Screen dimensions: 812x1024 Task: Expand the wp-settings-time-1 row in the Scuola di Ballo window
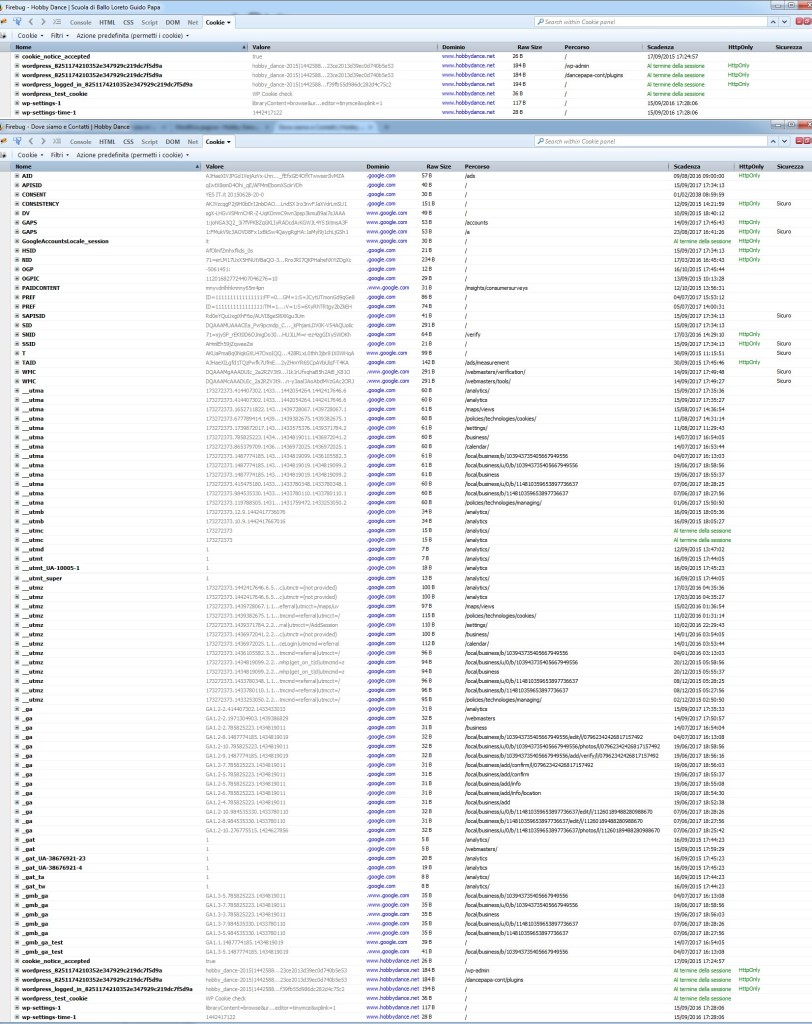click(x=17, y=112)
